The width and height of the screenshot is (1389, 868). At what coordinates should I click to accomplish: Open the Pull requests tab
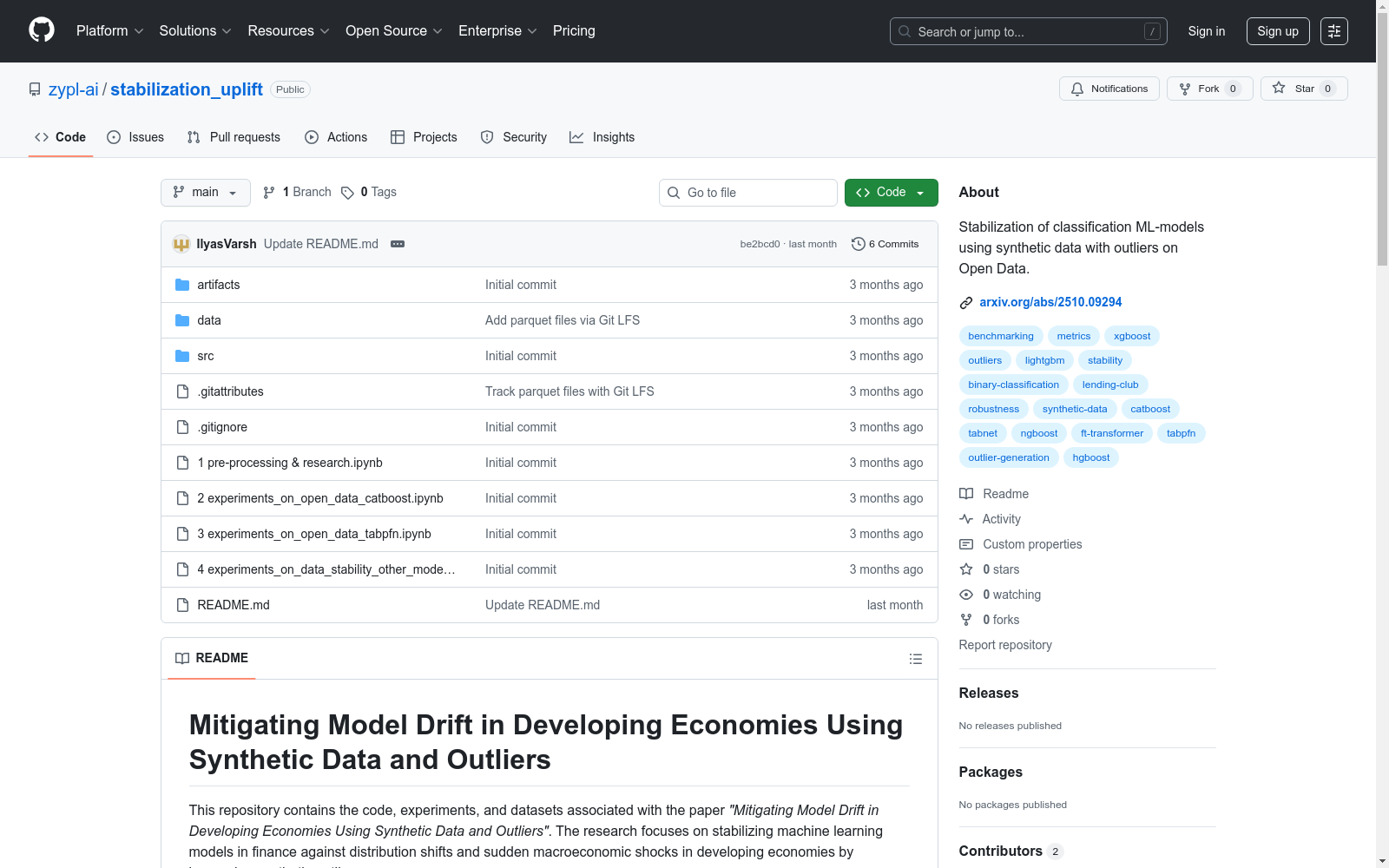point(234,137)
